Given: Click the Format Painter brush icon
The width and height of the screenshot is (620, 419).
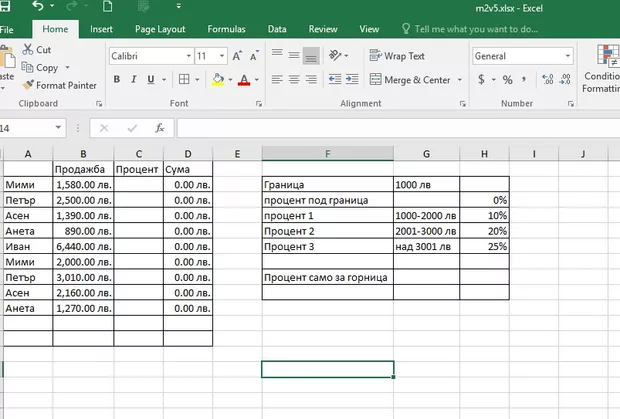Looking at the screenshot, I should 27,85.
